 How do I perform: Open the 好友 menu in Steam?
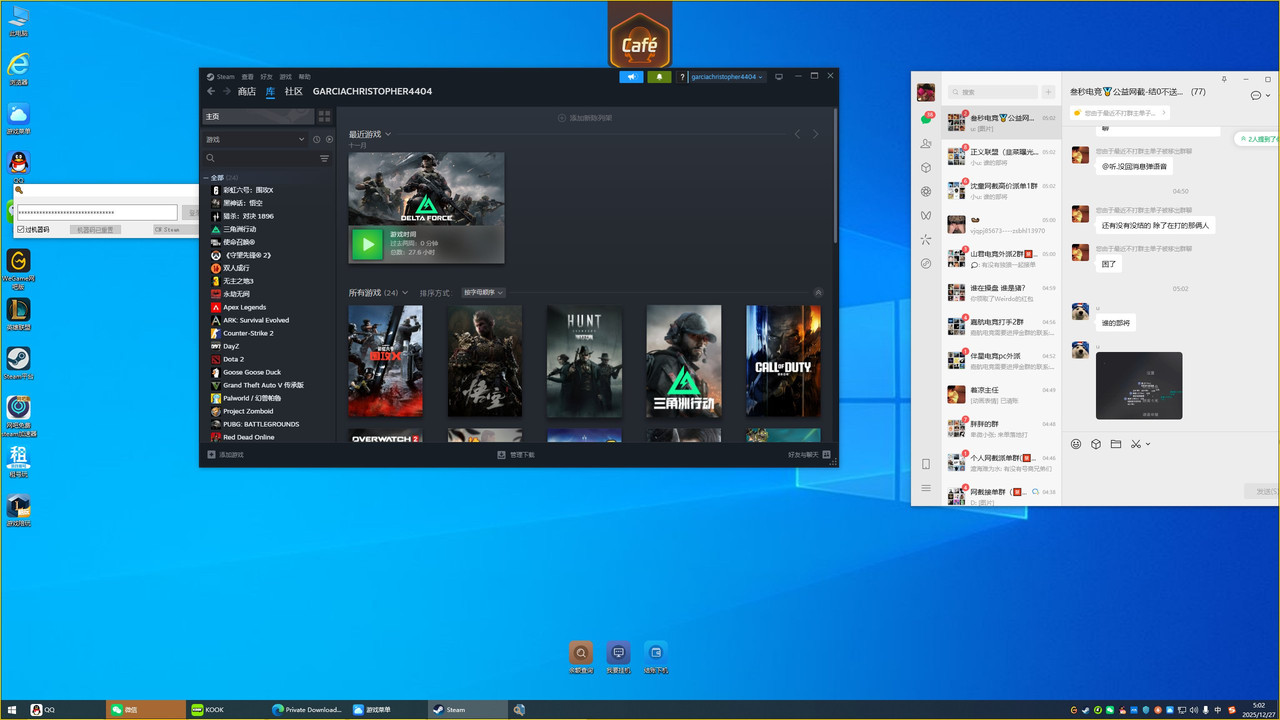coord(266,77)
